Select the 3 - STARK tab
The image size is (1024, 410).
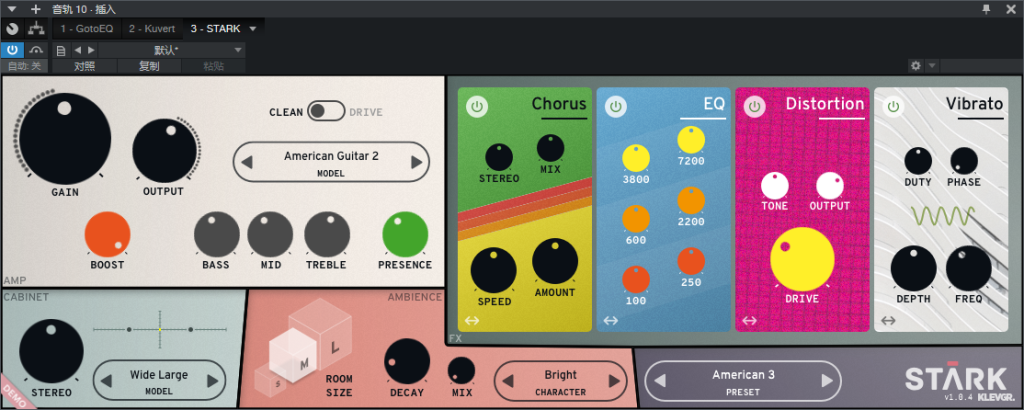[x=216, y=29]
